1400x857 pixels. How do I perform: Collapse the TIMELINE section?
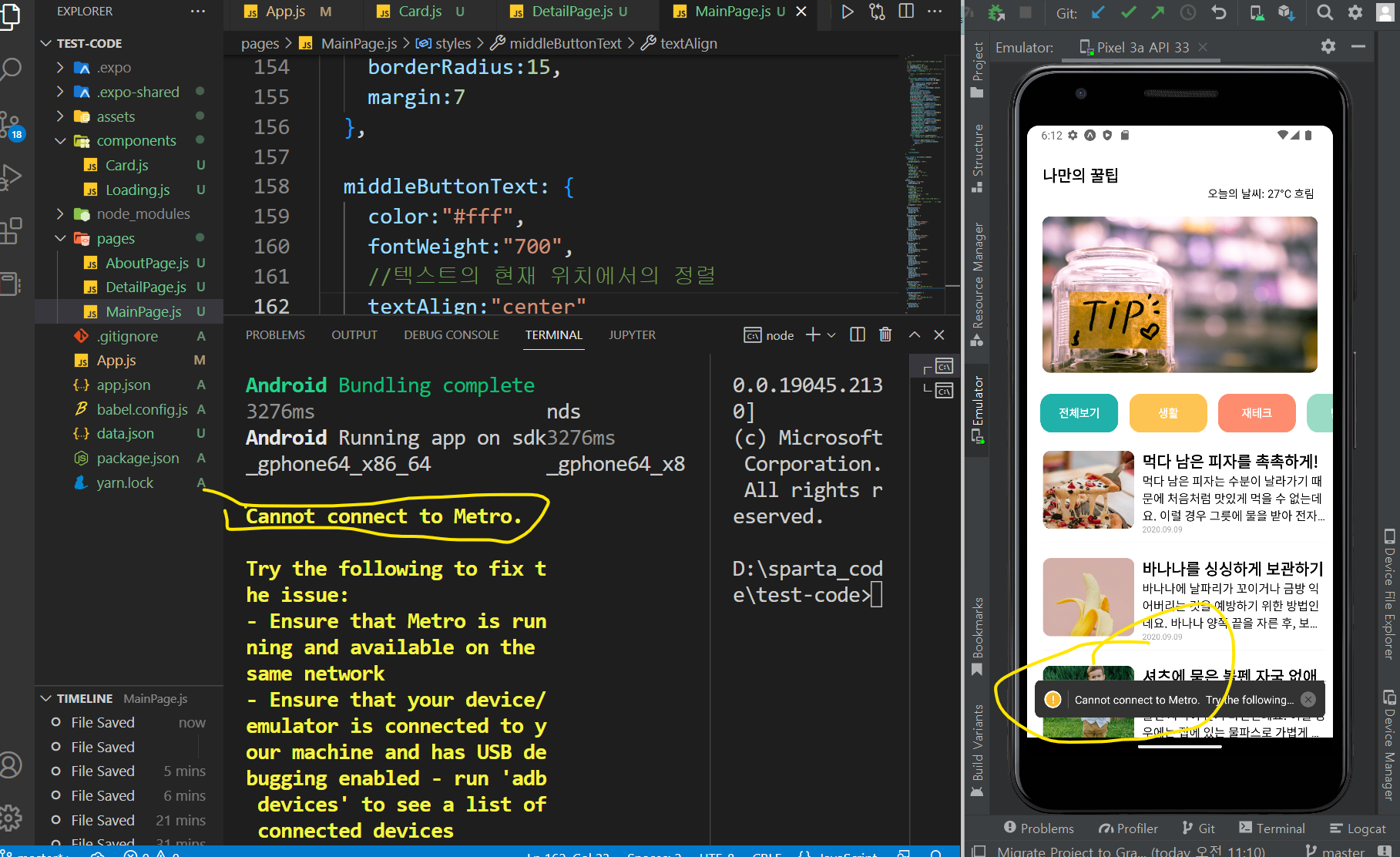tap(46, 698)
